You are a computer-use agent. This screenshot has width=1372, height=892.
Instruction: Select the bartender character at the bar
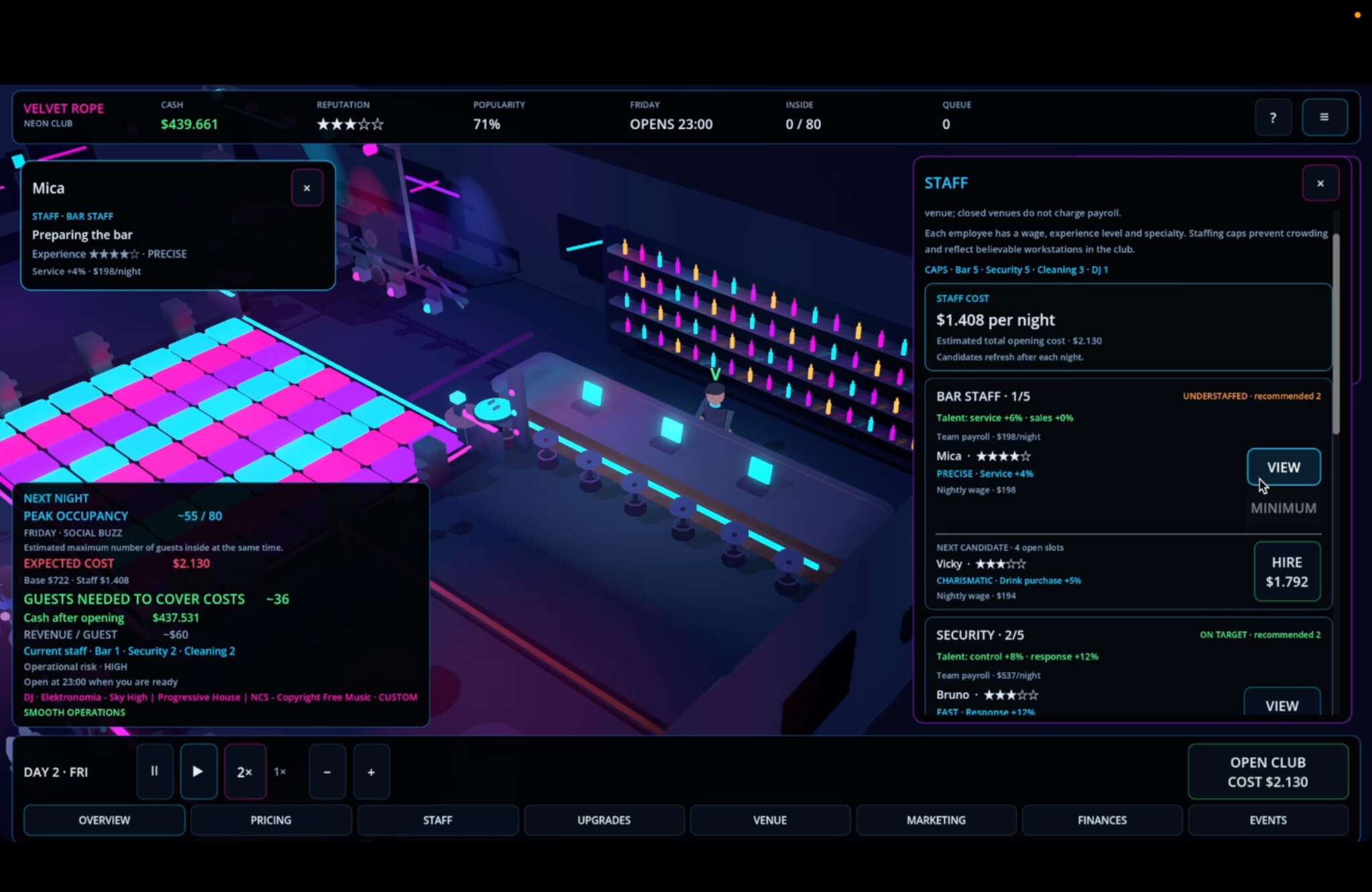point(716,405)
